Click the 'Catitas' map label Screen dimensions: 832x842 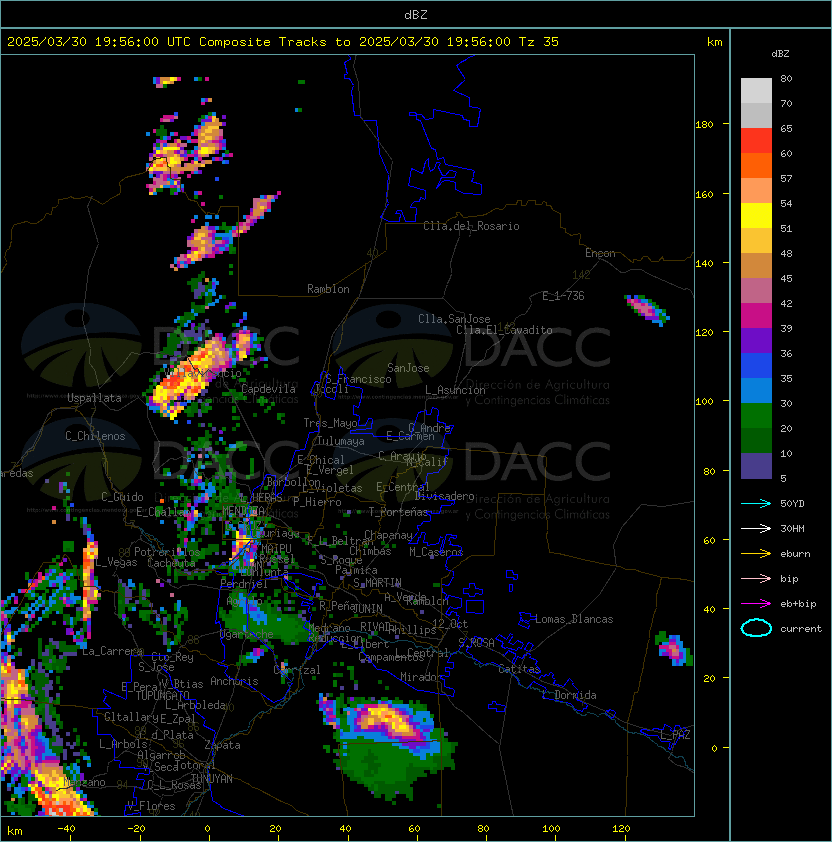click(519, 669)
